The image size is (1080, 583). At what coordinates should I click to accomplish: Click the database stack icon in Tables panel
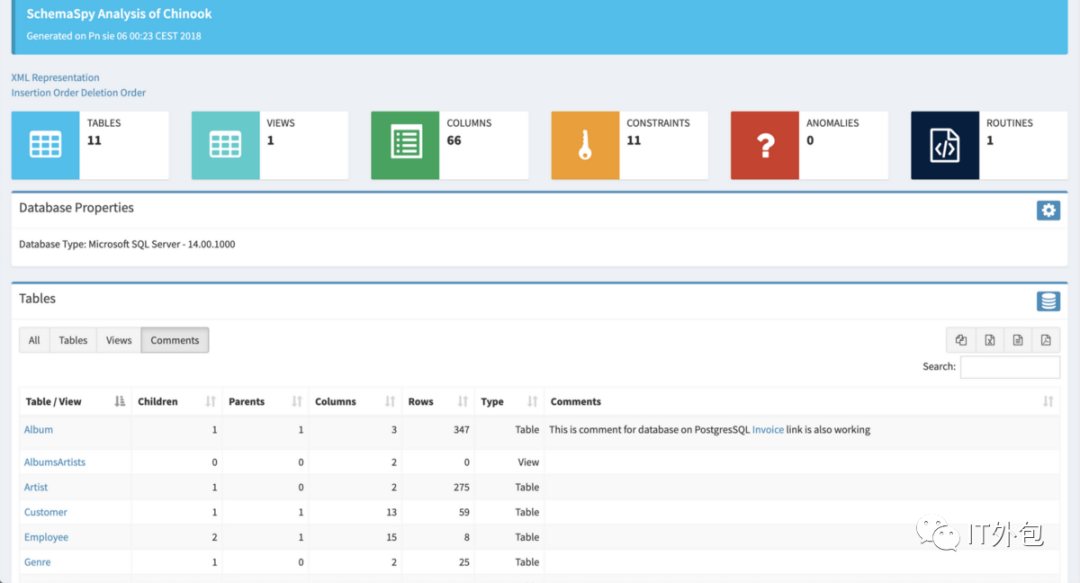coord(1048,301)
